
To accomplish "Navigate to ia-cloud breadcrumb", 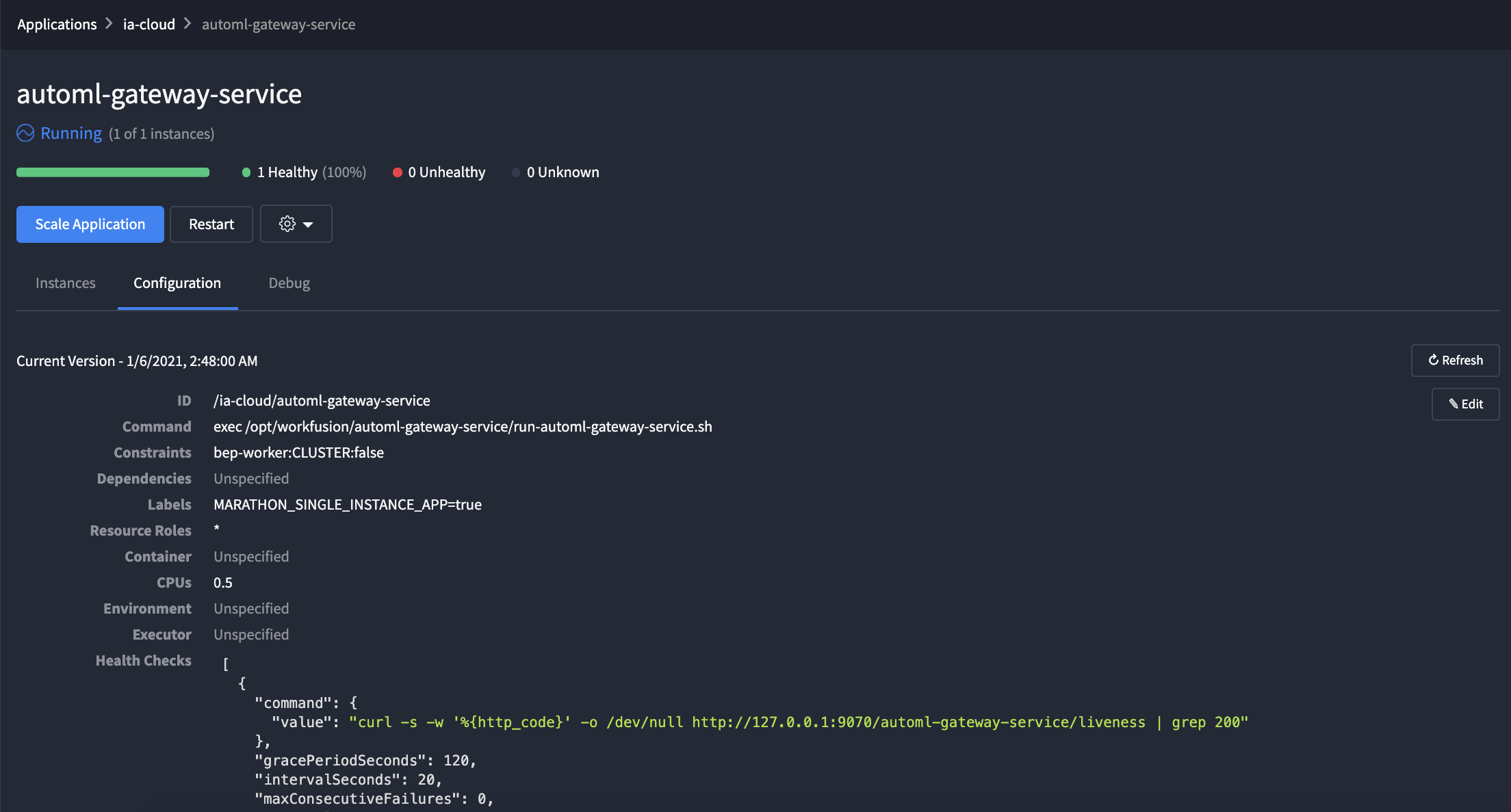I will 149,24.
